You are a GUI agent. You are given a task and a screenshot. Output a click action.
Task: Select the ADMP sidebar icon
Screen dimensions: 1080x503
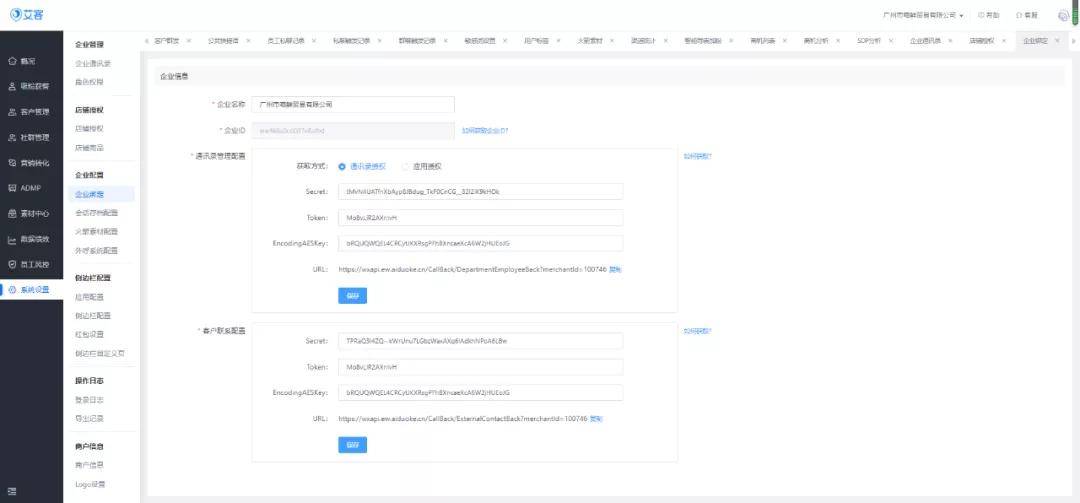coord(12,188)
